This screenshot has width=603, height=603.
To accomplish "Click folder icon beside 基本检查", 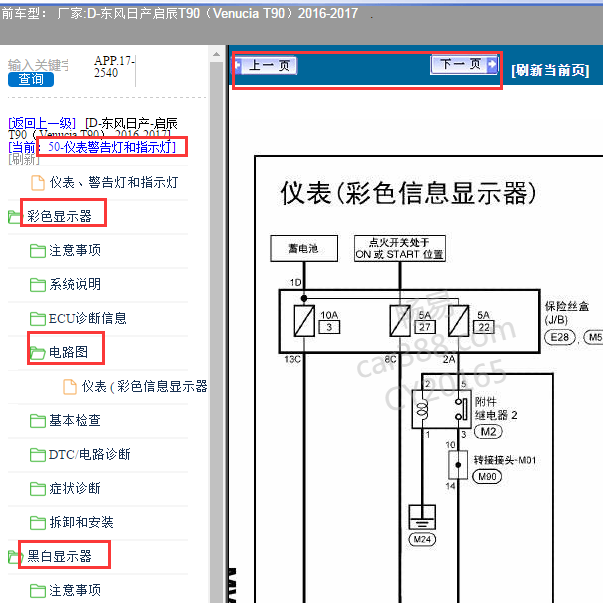I will click(x=38, y=421).
